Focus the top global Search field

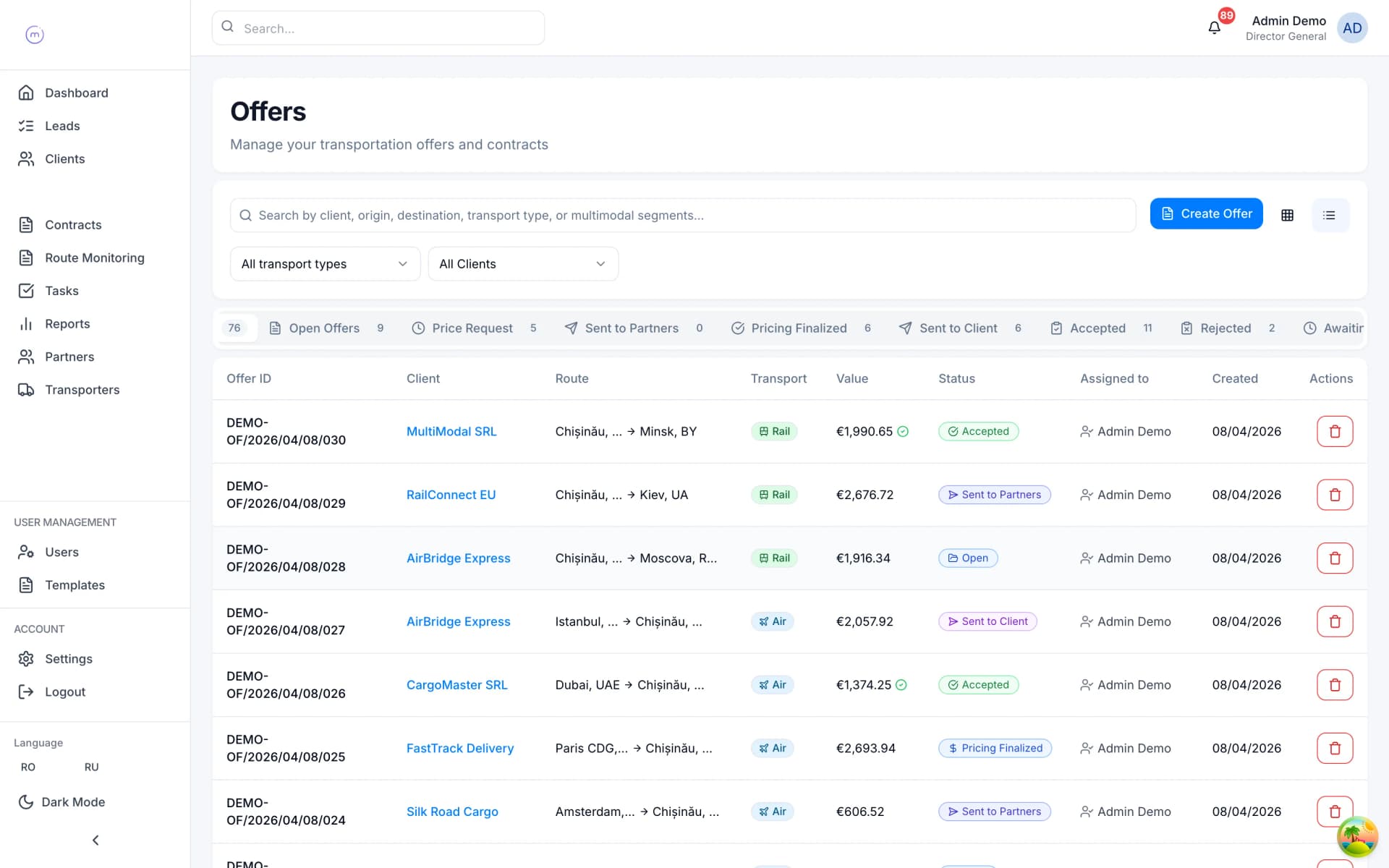click(x=378, y=28)
